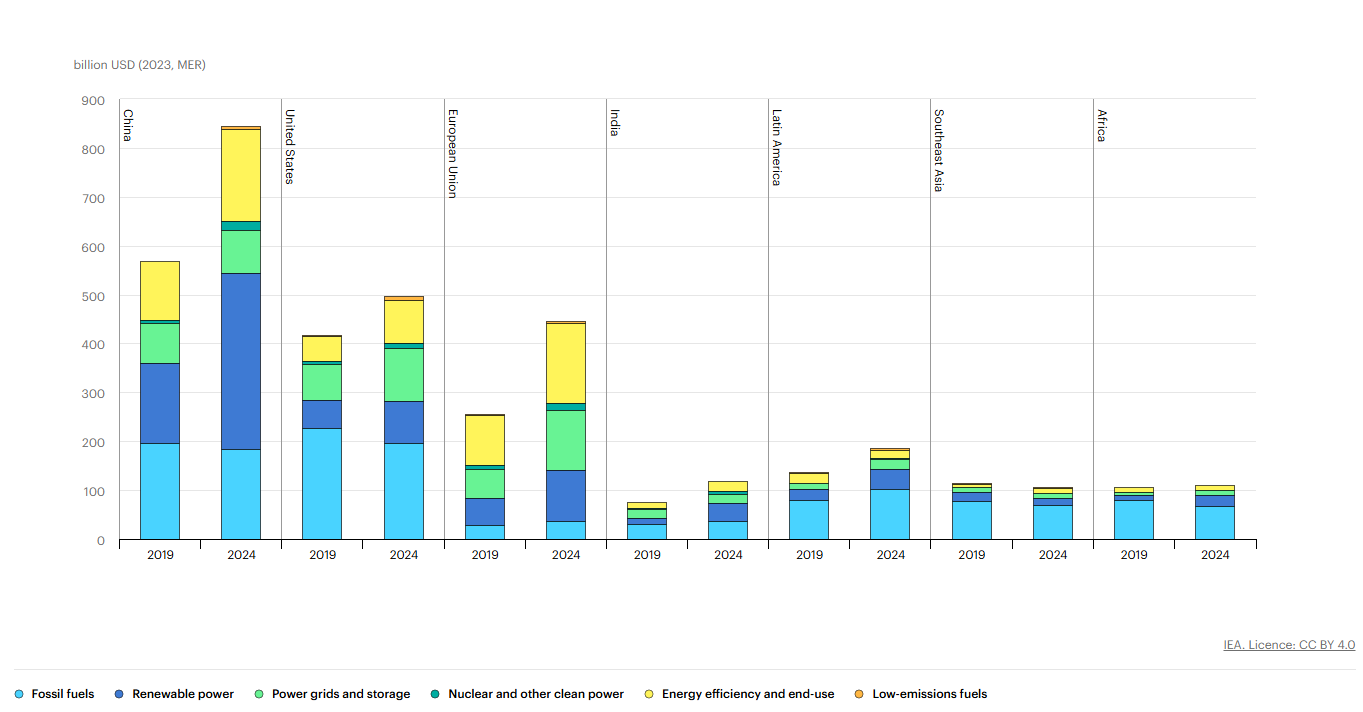
Task: Select European Union 2024 renewable power segment
Action: pos(566,496)
